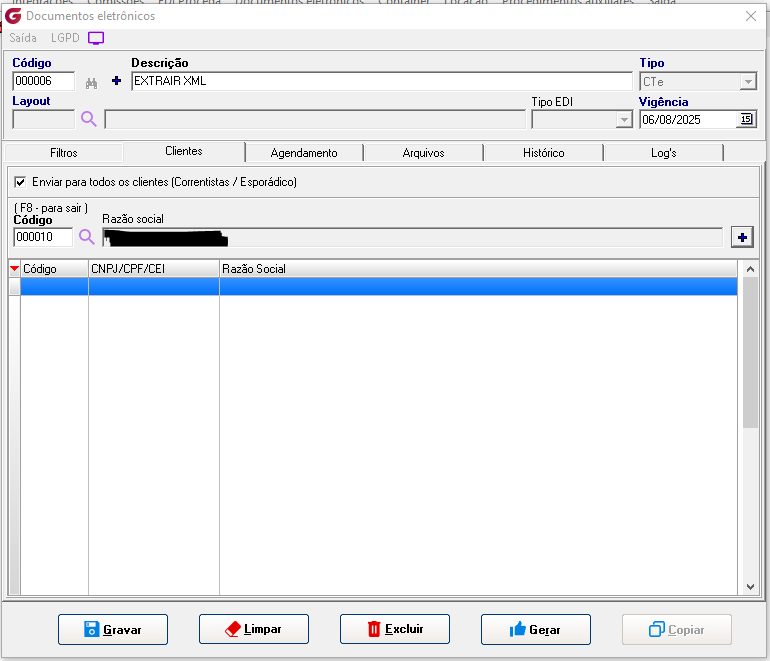Click the Descrição field EXTRAIR XML

tap(382, 81)
